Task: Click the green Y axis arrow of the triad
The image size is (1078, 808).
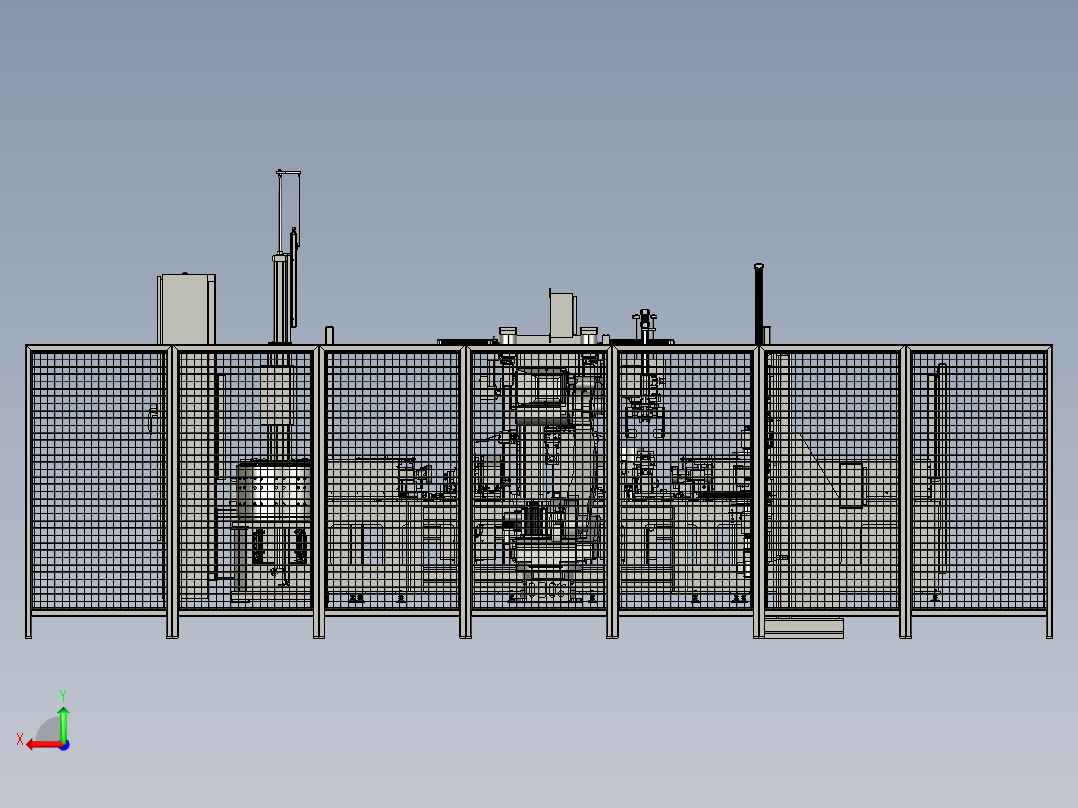Action: point(63,724)
